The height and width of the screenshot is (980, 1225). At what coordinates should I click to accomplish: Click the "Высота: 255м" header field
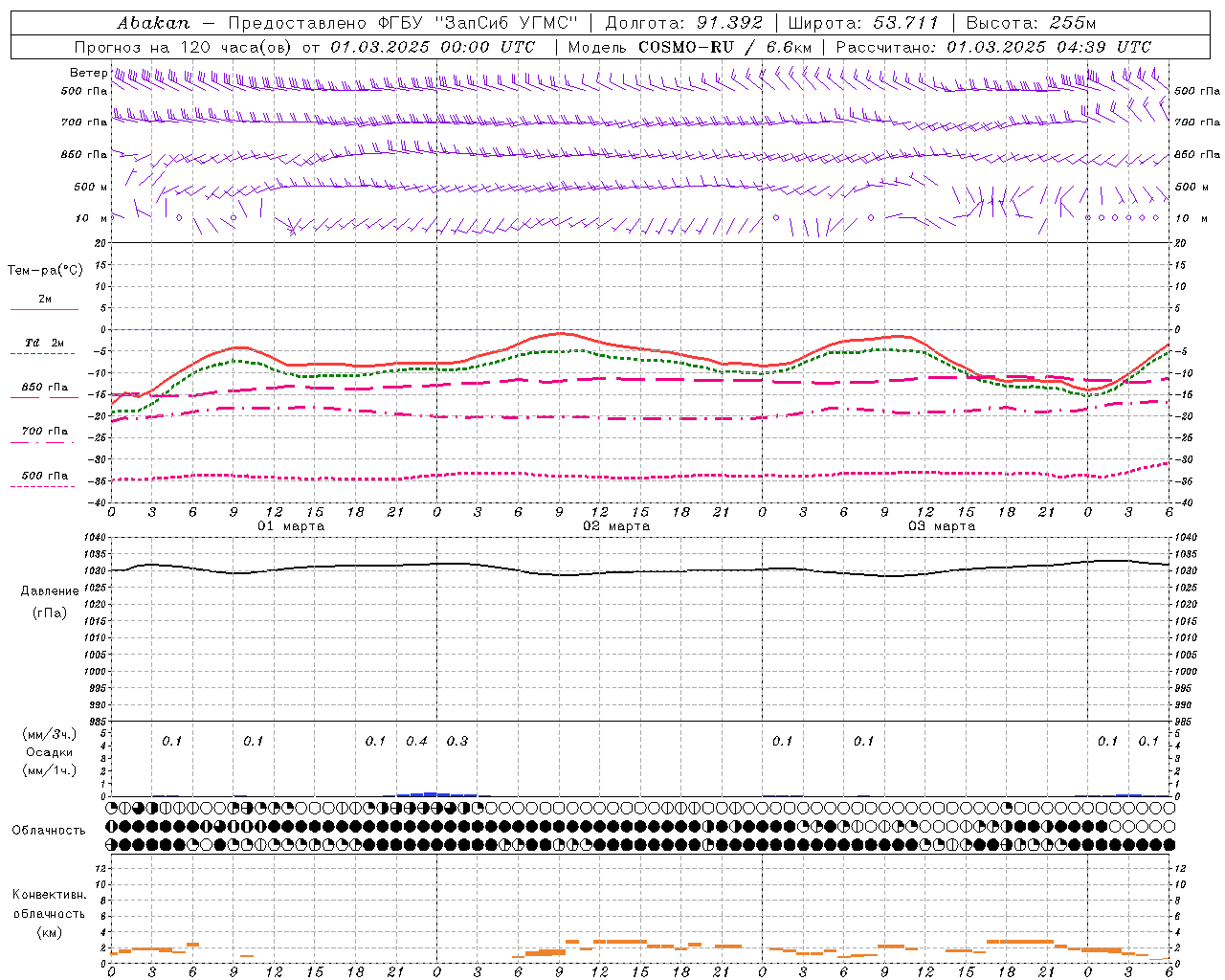pyautogui.click(x=1031, y=23)
